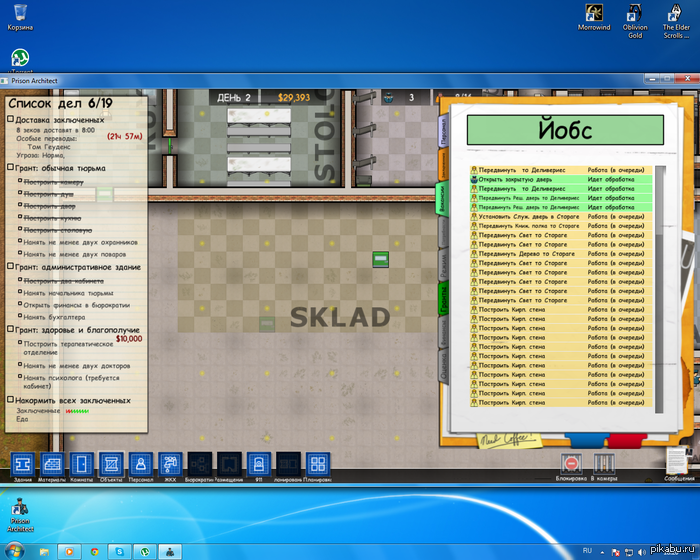Viewport: 700px width, 560px height.
Task: Open the Комнаты (Rooms) door icon
Action: (82, 465)
